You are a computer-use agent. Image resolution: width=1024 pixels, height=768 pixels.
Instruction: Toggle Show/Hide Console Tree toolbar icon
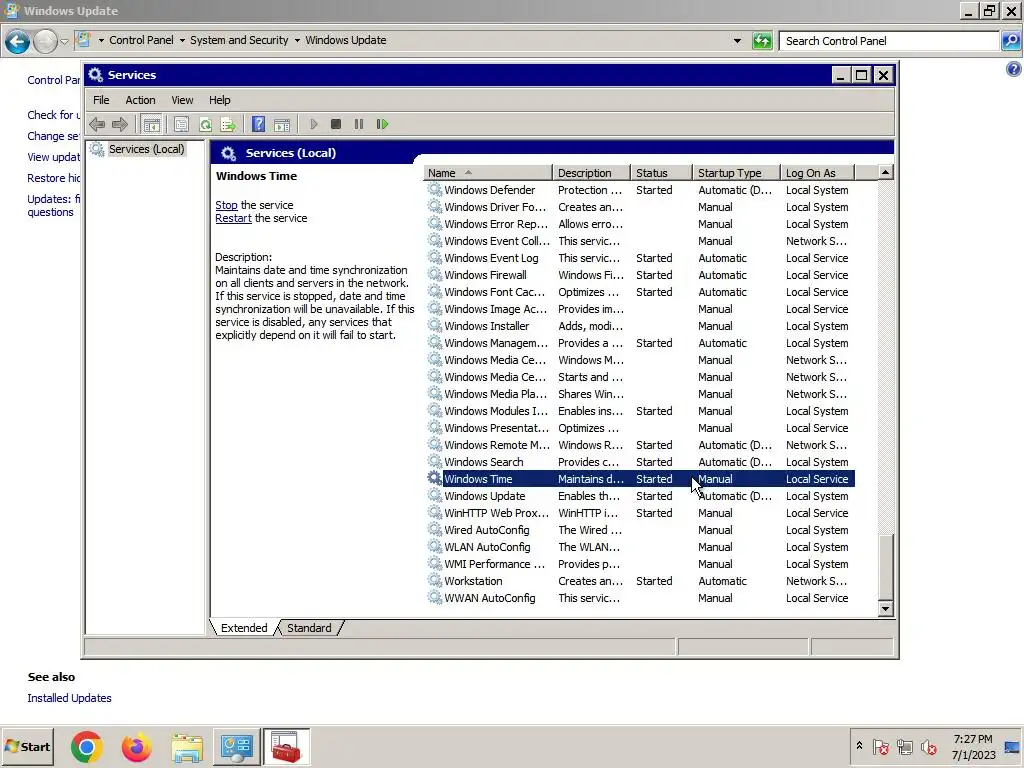click(152, 124)
